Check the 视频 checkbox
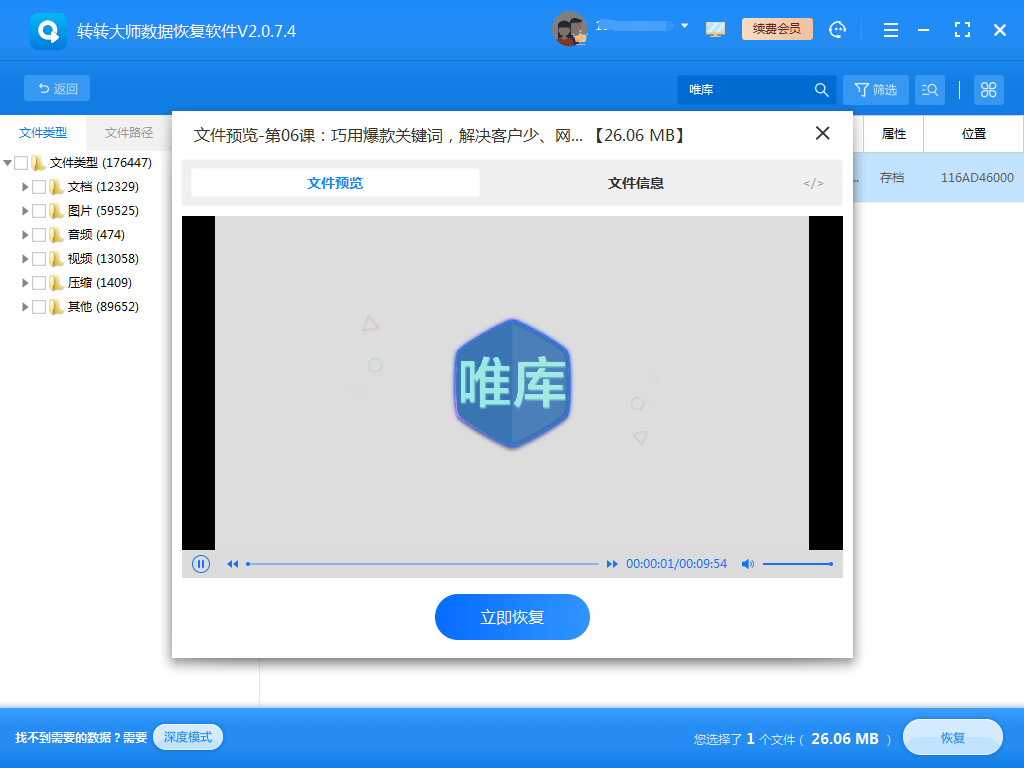Viewport: 1024px width, 768px height. click(39, 259)
